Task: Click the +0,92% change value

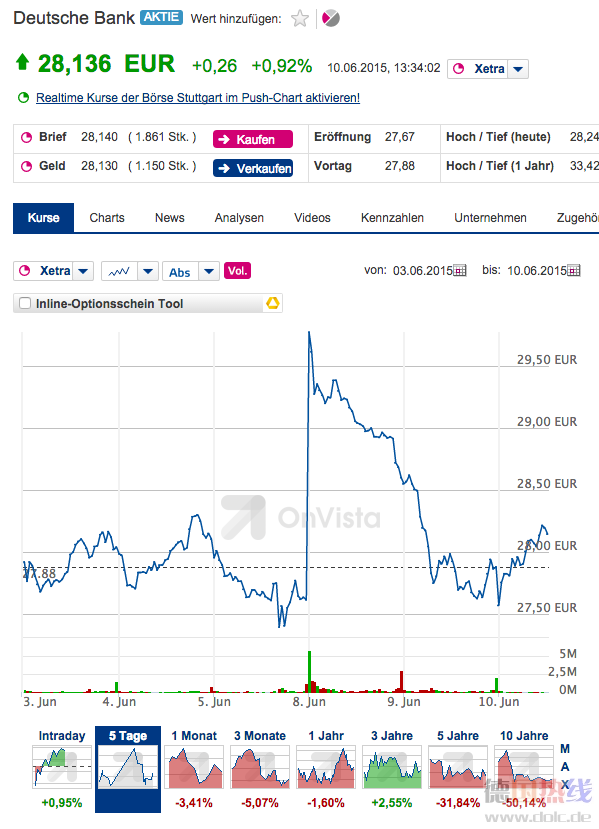Action: coord(282,66)
